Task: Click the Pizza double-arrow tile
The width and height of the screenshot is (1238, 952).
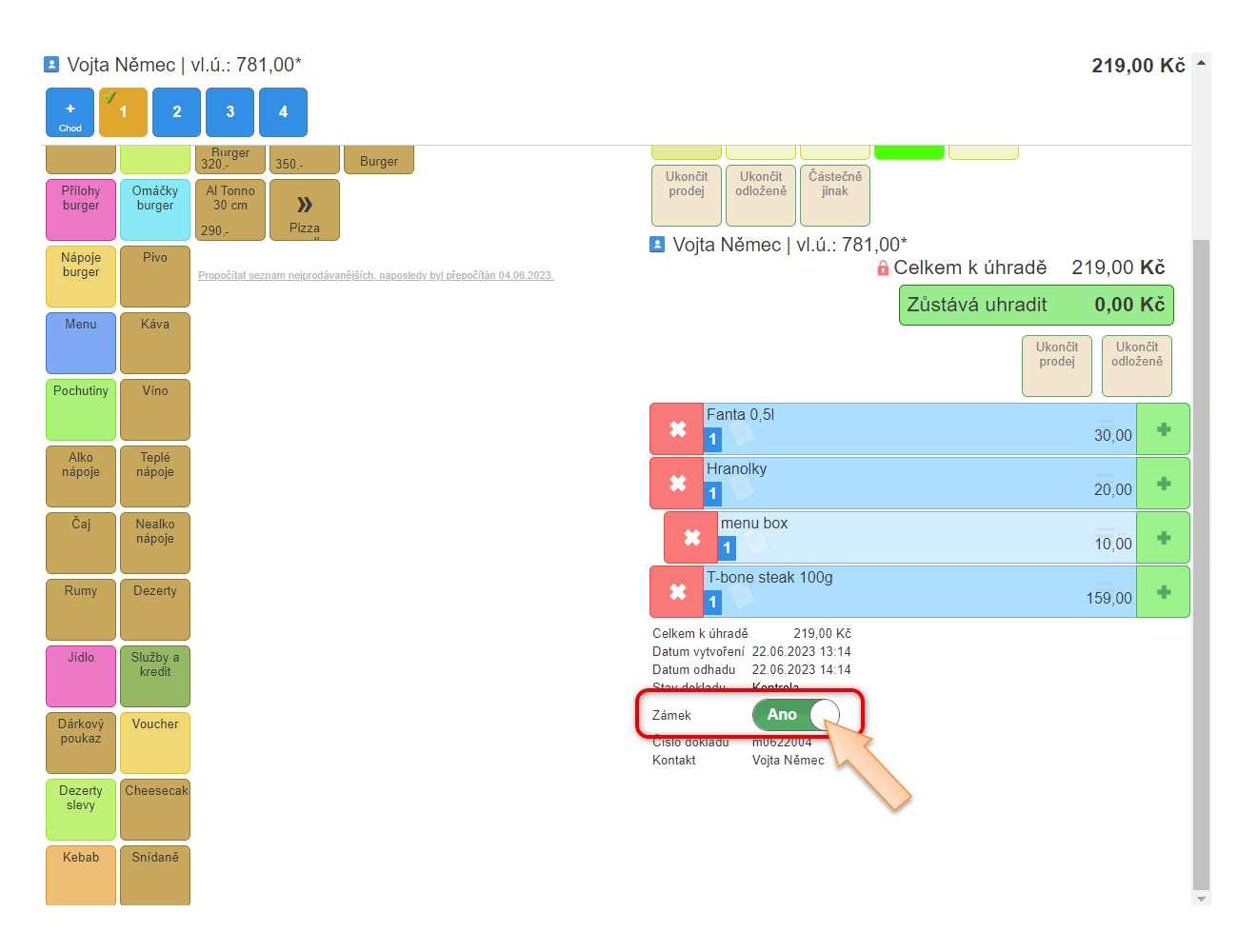Action: [305, 209]
